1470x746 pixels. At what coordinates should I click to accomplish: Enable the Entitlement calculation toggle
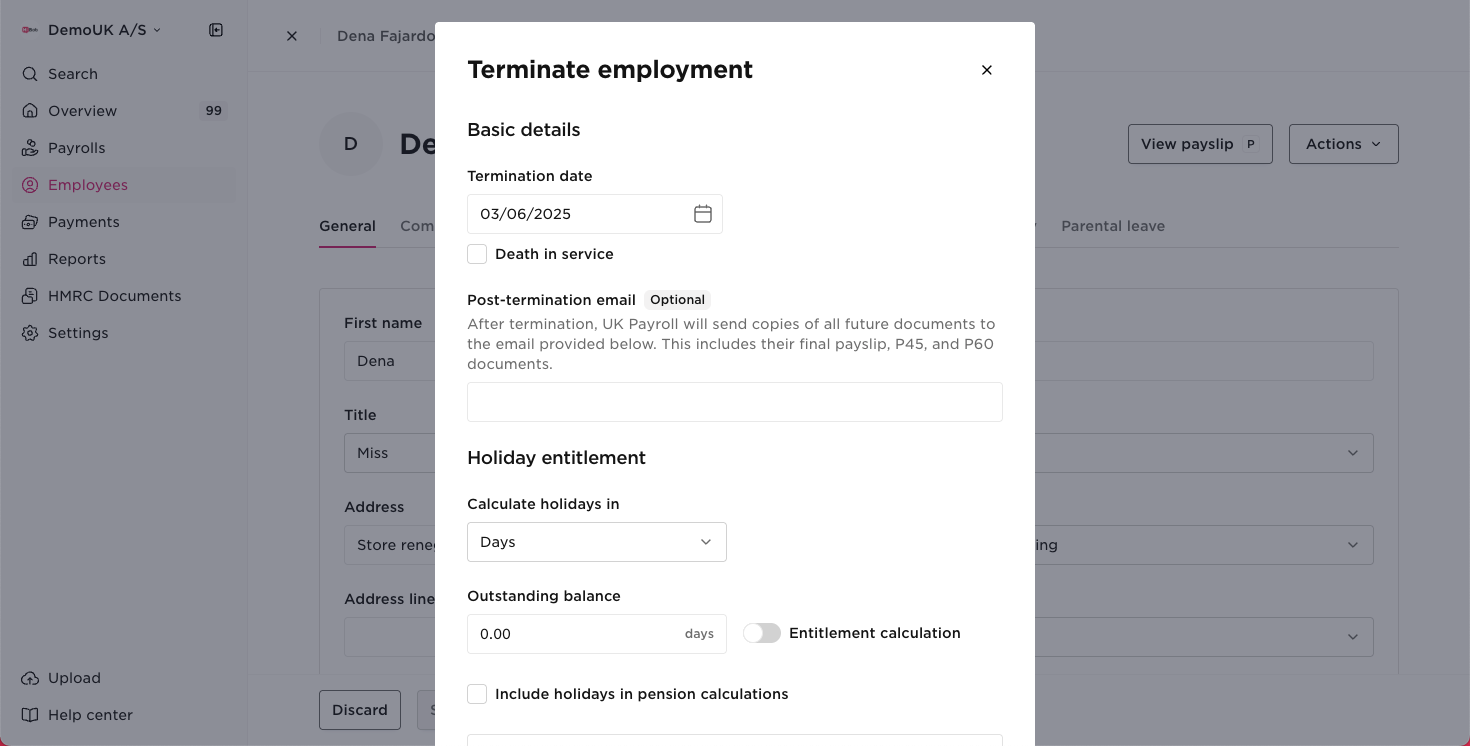click(761, 633)
